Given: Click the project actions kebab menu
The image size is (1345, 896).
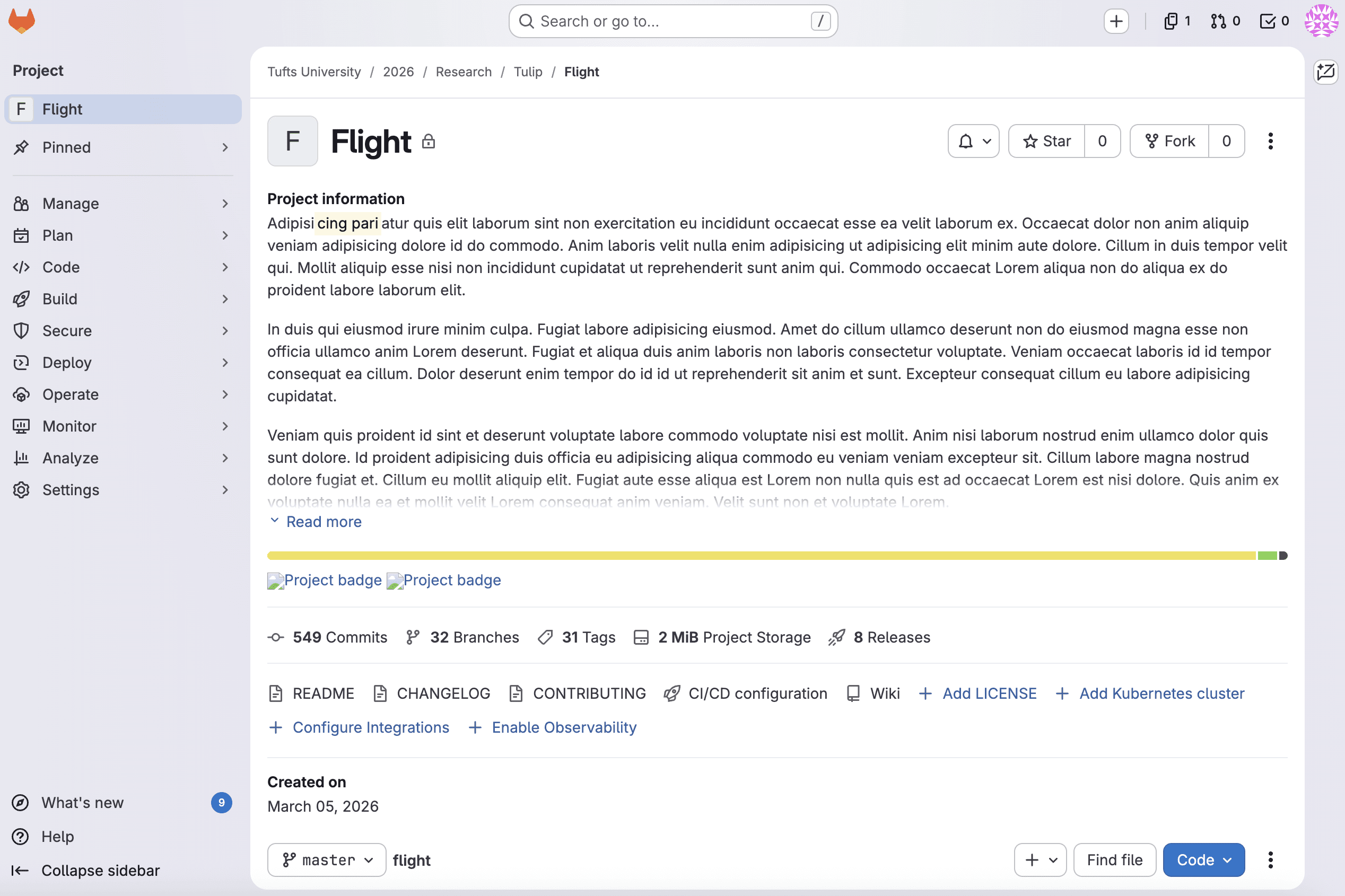Looking at the screenshot, I should coord(1270,141).
